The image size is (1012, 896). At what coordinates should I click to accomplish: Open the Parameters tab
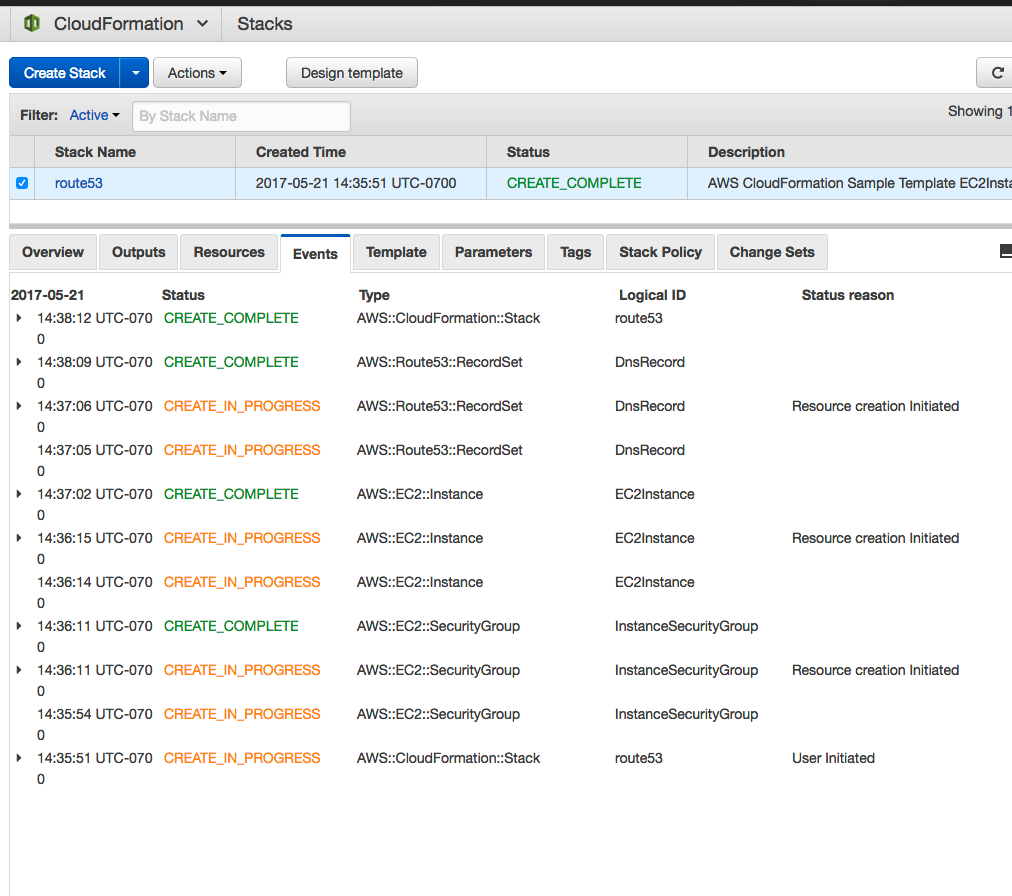(493, 252)
